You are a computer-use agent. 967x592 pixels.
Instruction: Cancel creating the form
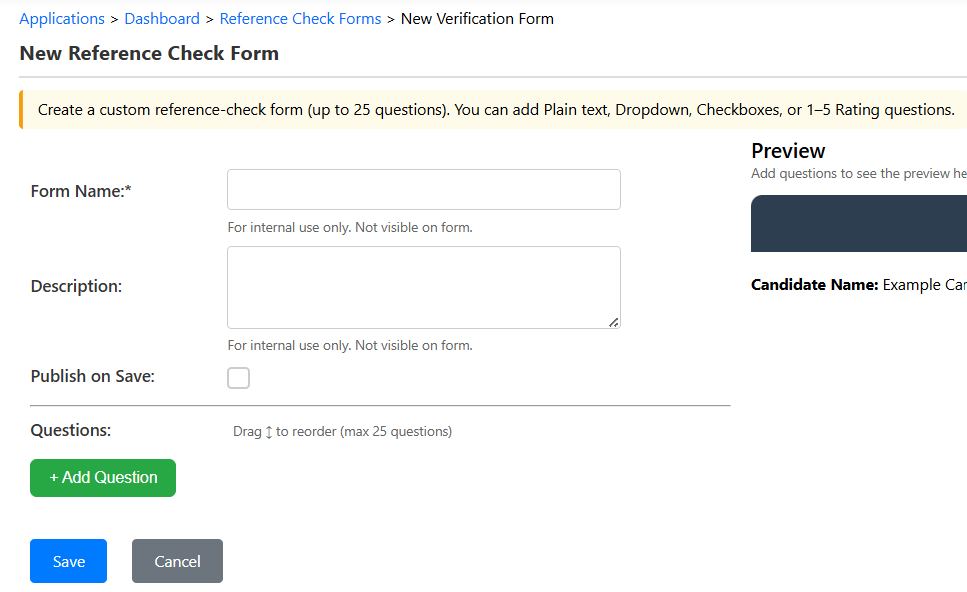click(177, 561)
